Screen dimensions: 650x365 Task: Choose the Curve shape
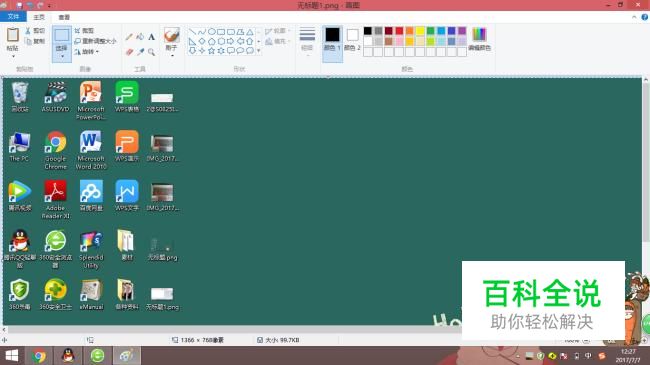click(202, 32)
